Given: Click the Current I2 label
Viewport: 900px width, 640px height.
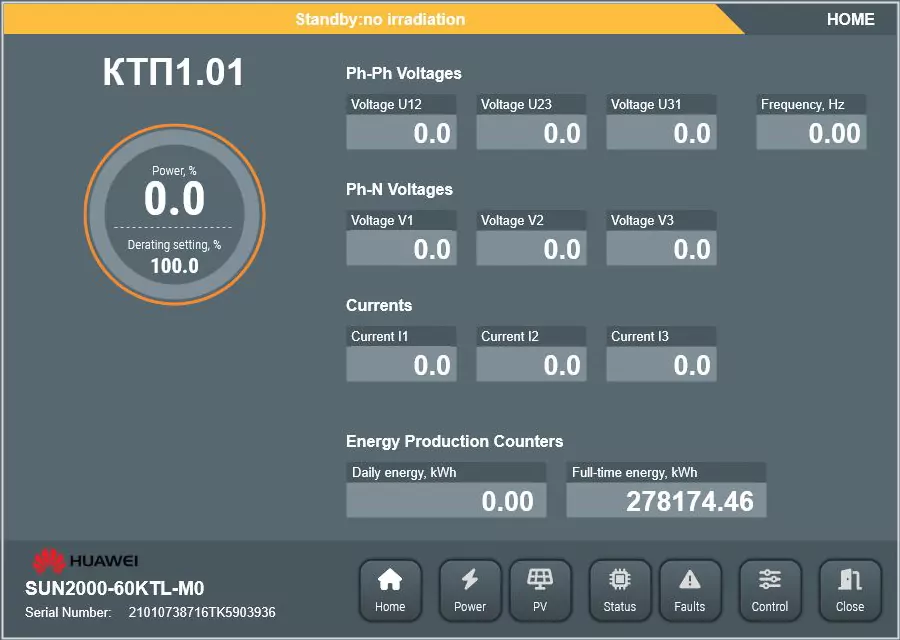Looking at the screenshot, I should pos(510,336).
